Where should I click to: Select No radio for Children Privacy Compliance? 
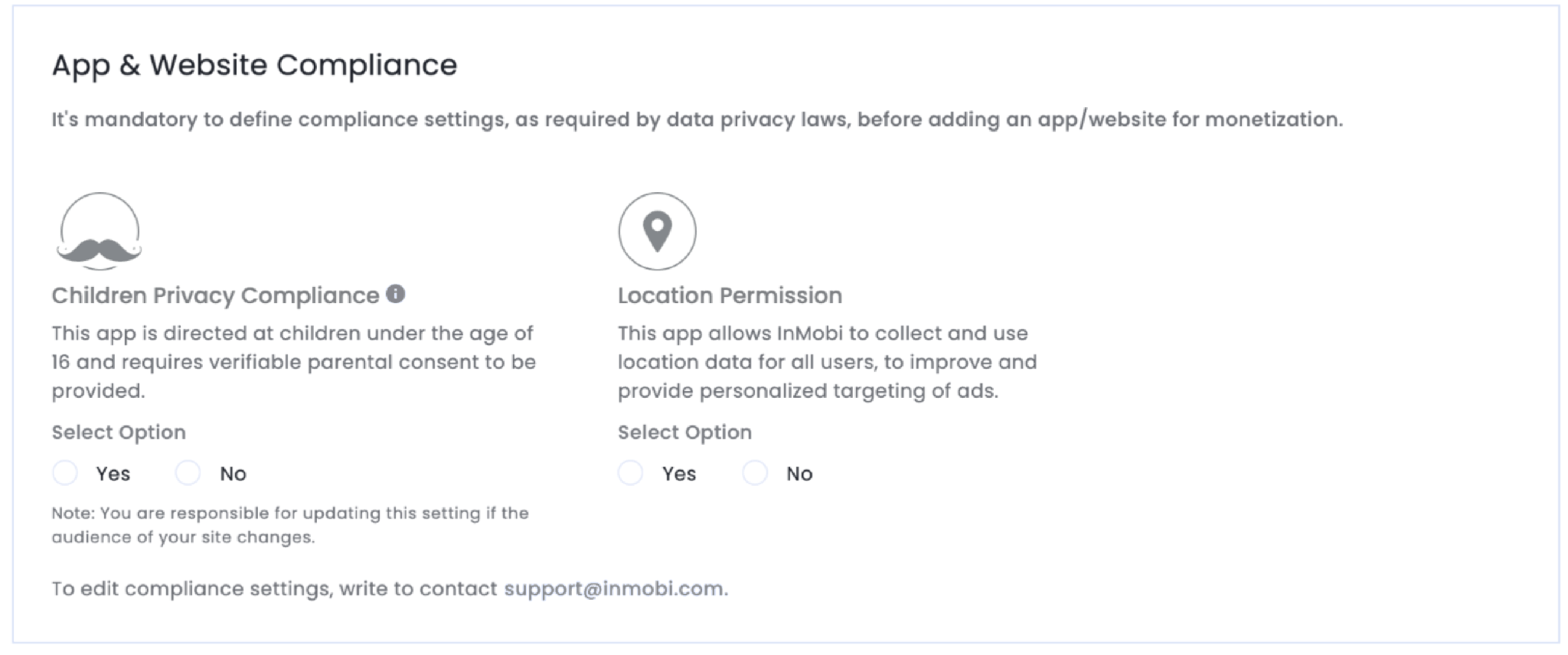[188, 473]
